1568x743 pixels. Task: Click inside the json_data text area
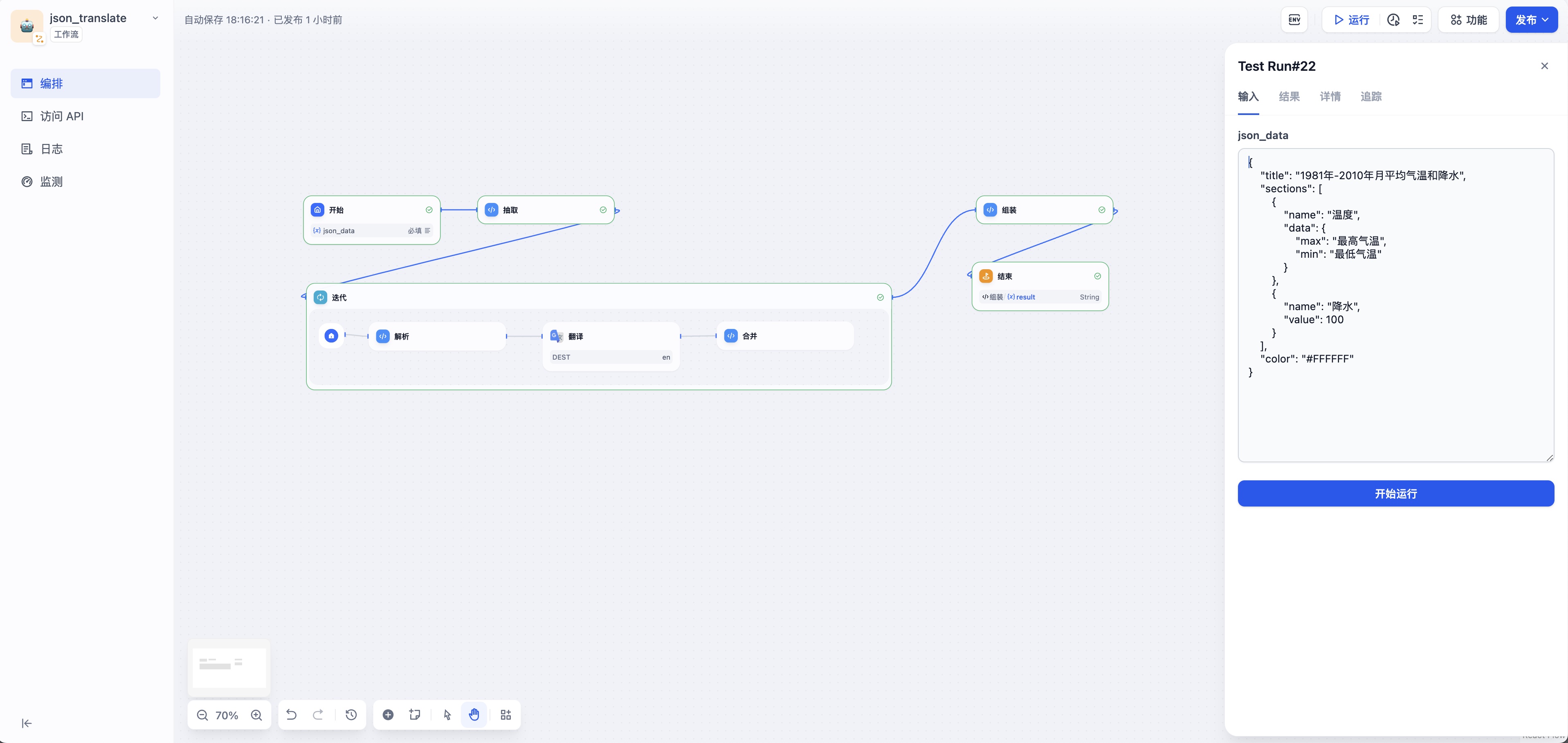tap(1395, 414)
